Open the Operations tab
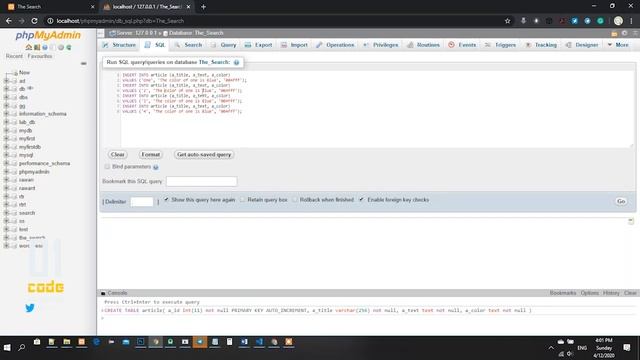The height and width of the screenshot is (360, 640). [x=335, y=45]
